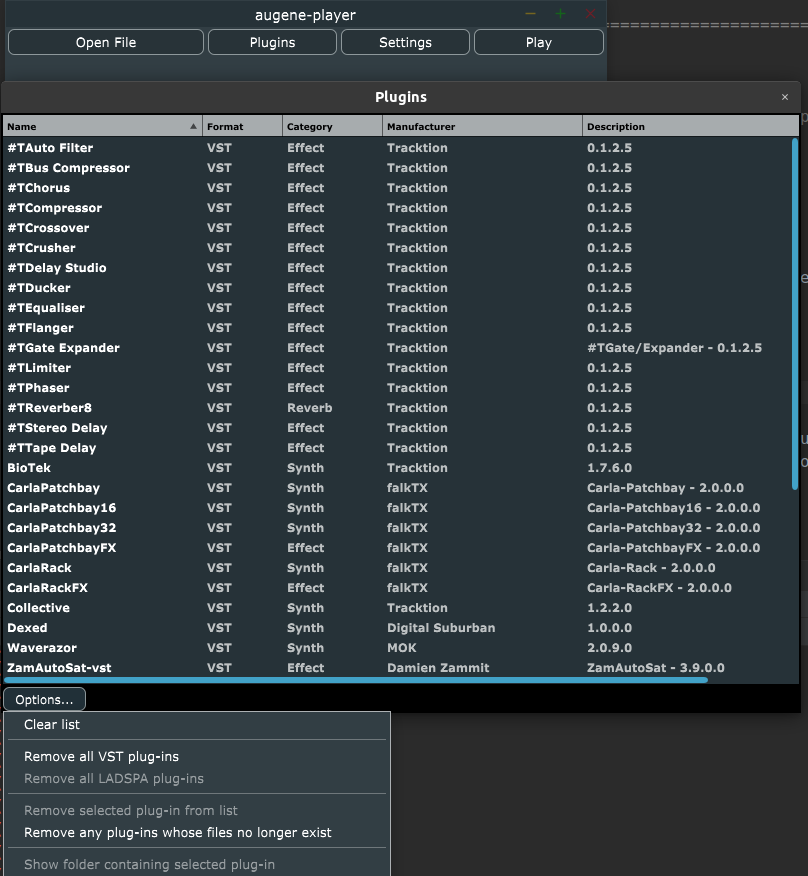Click the Reverb category cell
The image size is (808, 876).
310,408
